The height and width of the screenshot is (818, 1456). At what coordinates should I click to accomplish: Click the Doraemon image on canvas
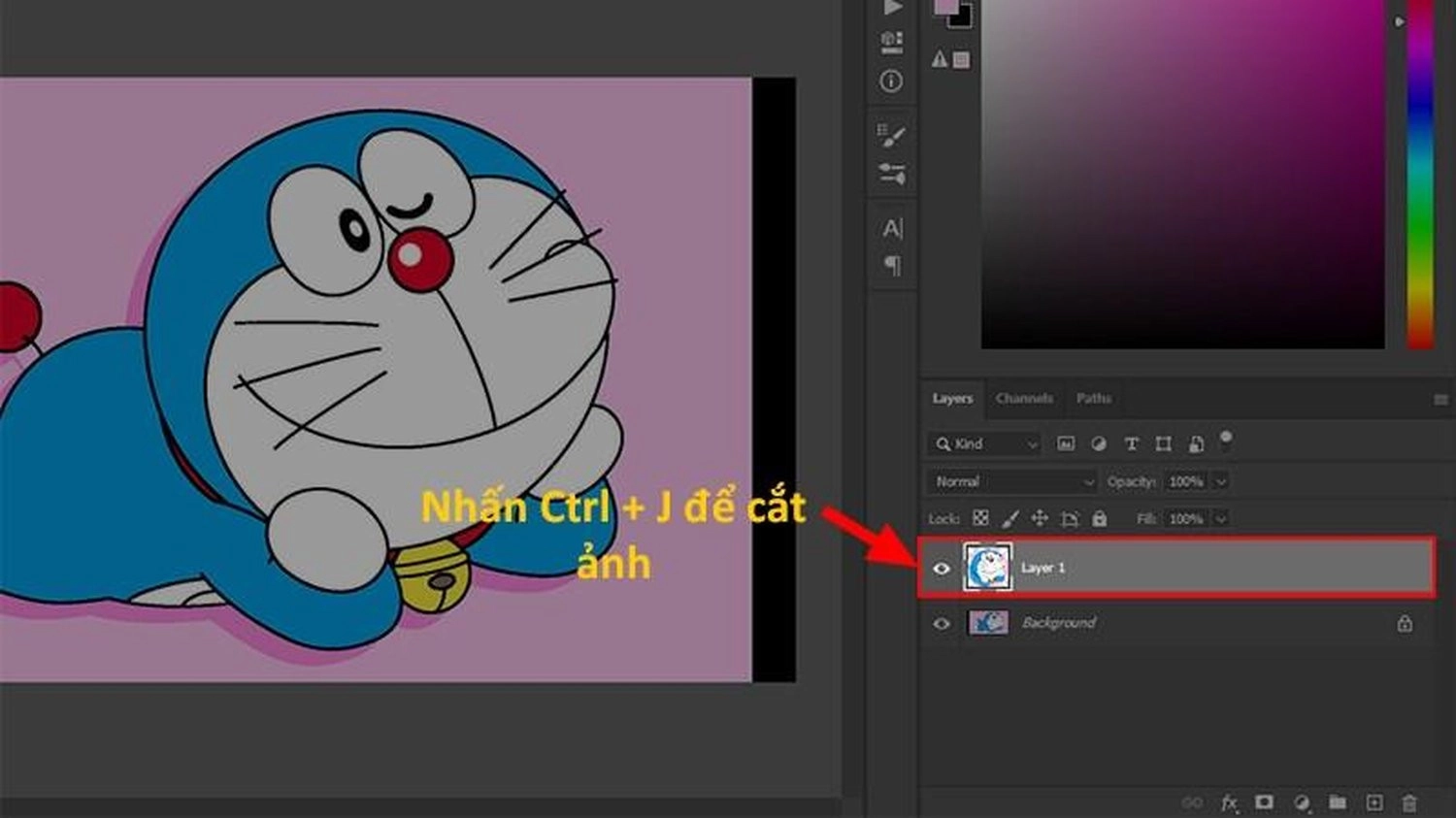point(376,379)
